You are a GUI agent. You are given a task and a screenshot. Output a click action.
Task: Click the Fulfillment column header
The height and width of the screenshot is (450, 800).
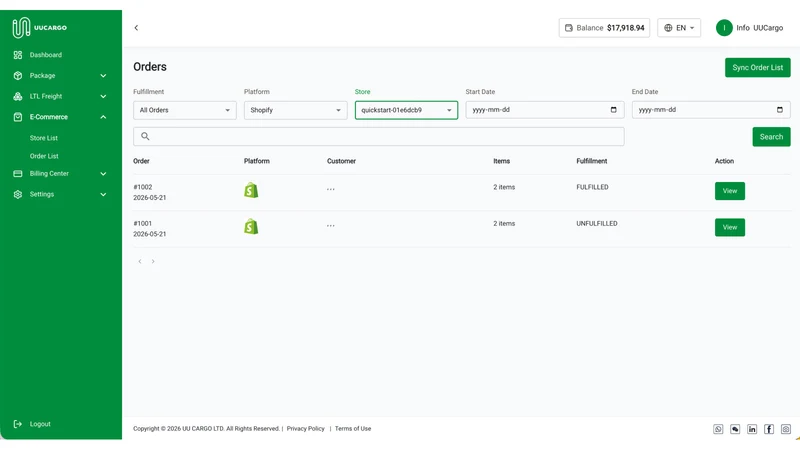(x=592, y=161)
